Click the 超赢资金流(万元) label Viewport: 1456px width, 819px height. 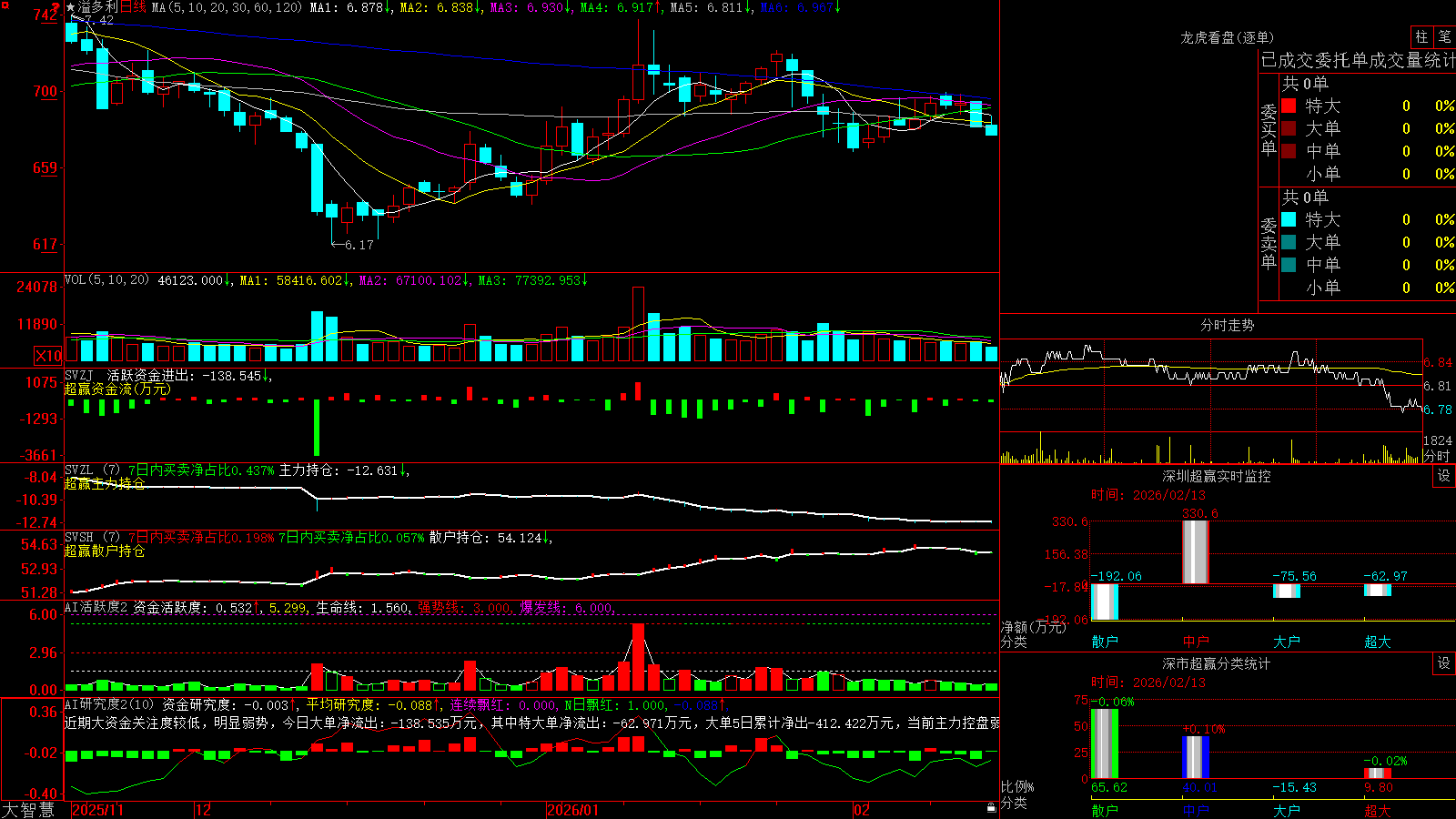(x=117, y=389)
